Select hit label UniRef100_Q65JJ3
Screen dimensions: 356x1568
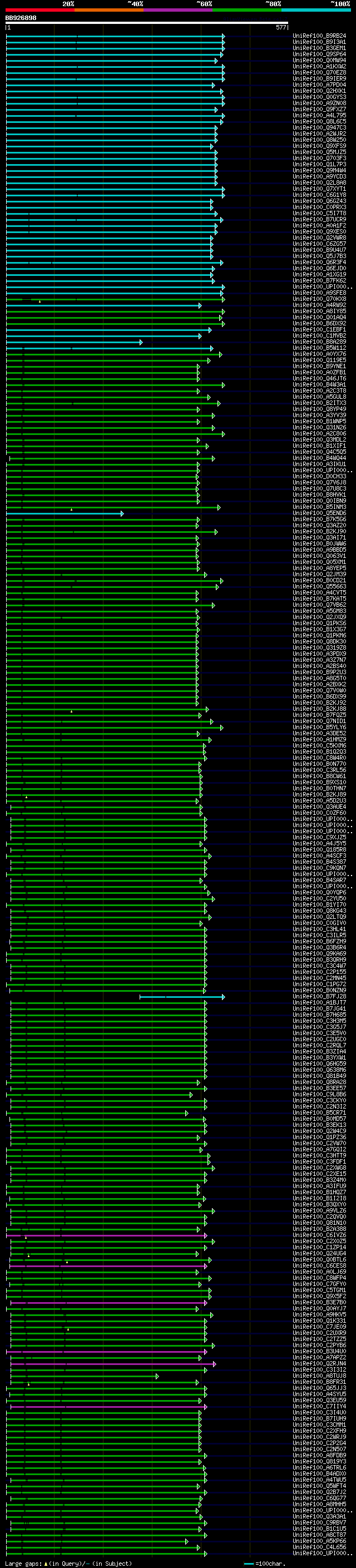(319, 1388)
